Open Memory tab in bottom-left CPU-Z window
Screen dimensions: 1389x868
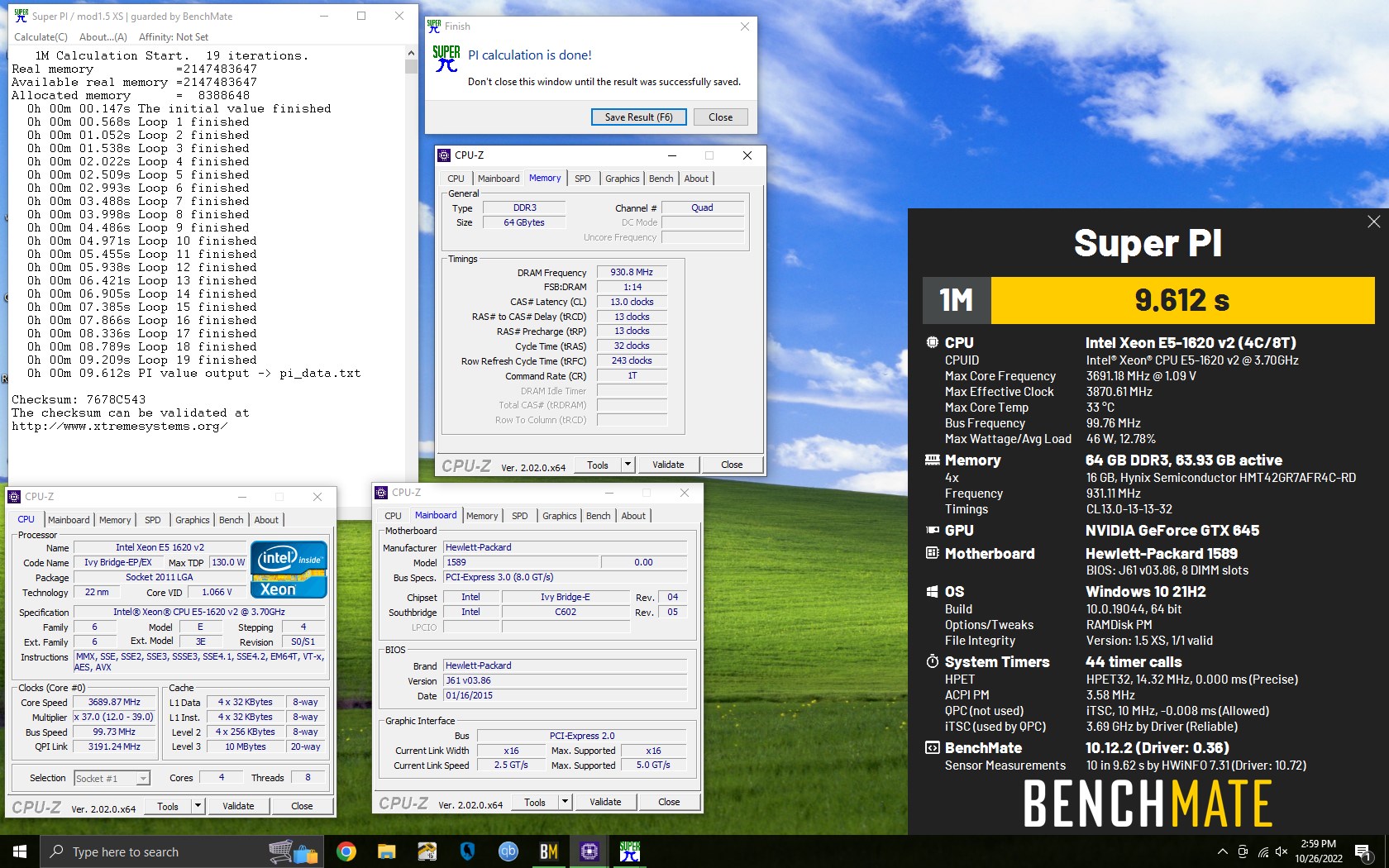[x=115, y=520]
